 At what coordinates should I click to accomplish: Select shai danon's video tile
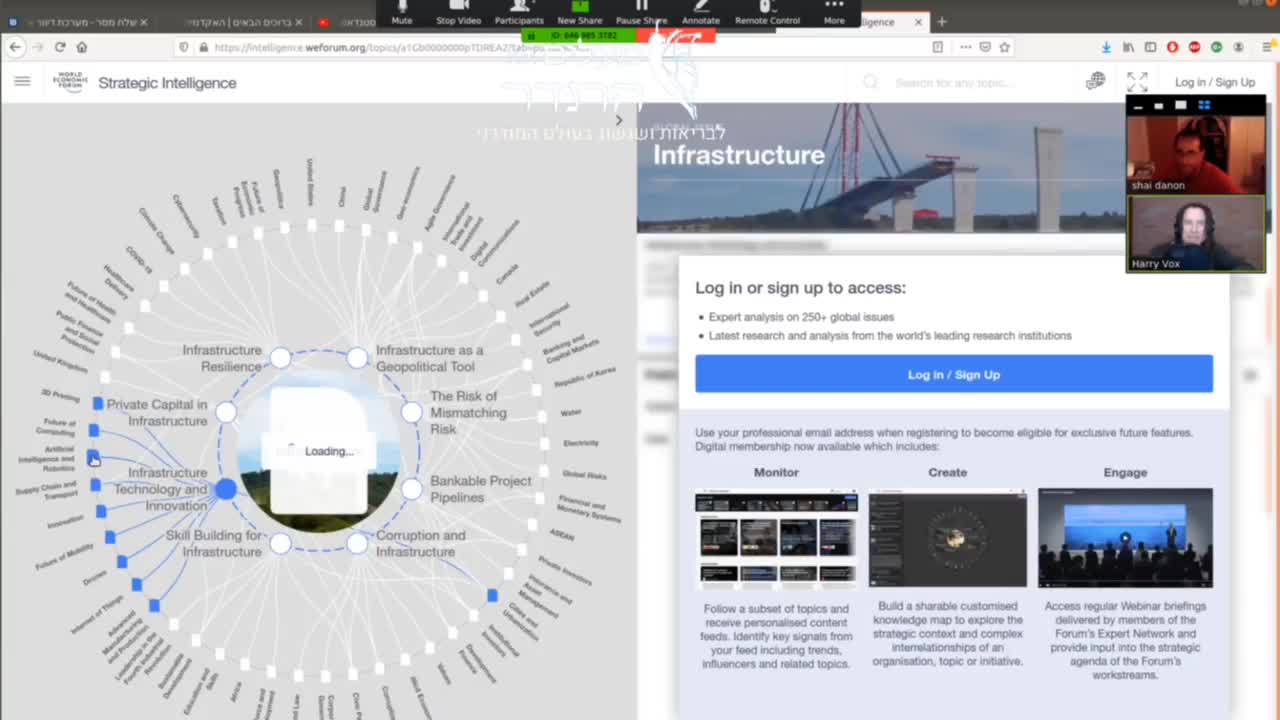click(1196, 154)
